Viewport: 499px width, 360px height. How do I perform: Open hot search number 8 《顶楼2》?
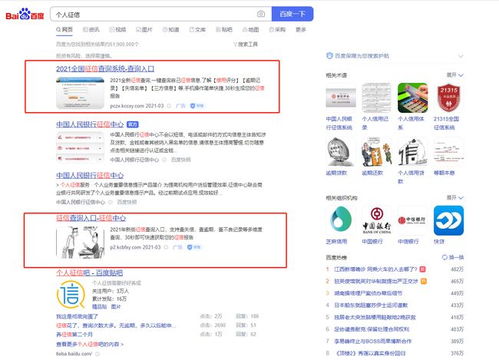370,353
